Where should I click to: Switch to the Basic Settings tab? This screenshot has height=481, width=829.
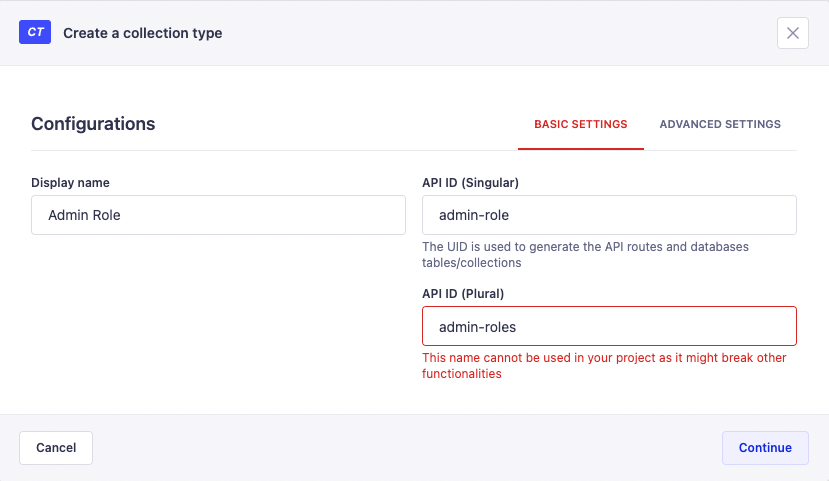(580, 124)
